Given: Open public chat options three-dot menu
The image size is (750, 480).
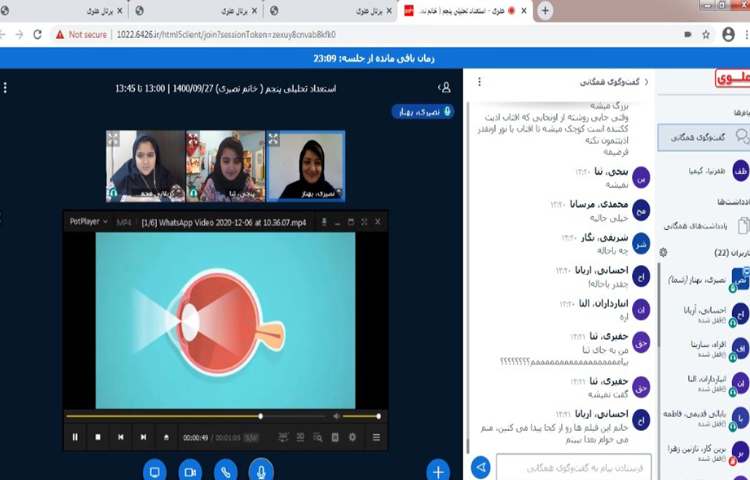Looking at the screenshot, I should [x=479, y=82].
